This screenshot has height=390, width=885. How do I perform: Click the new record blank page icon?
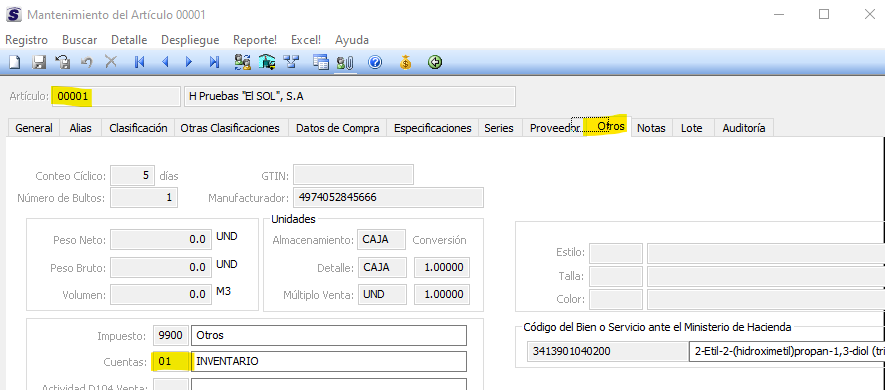pyautogui.click(x=14, y=62)
